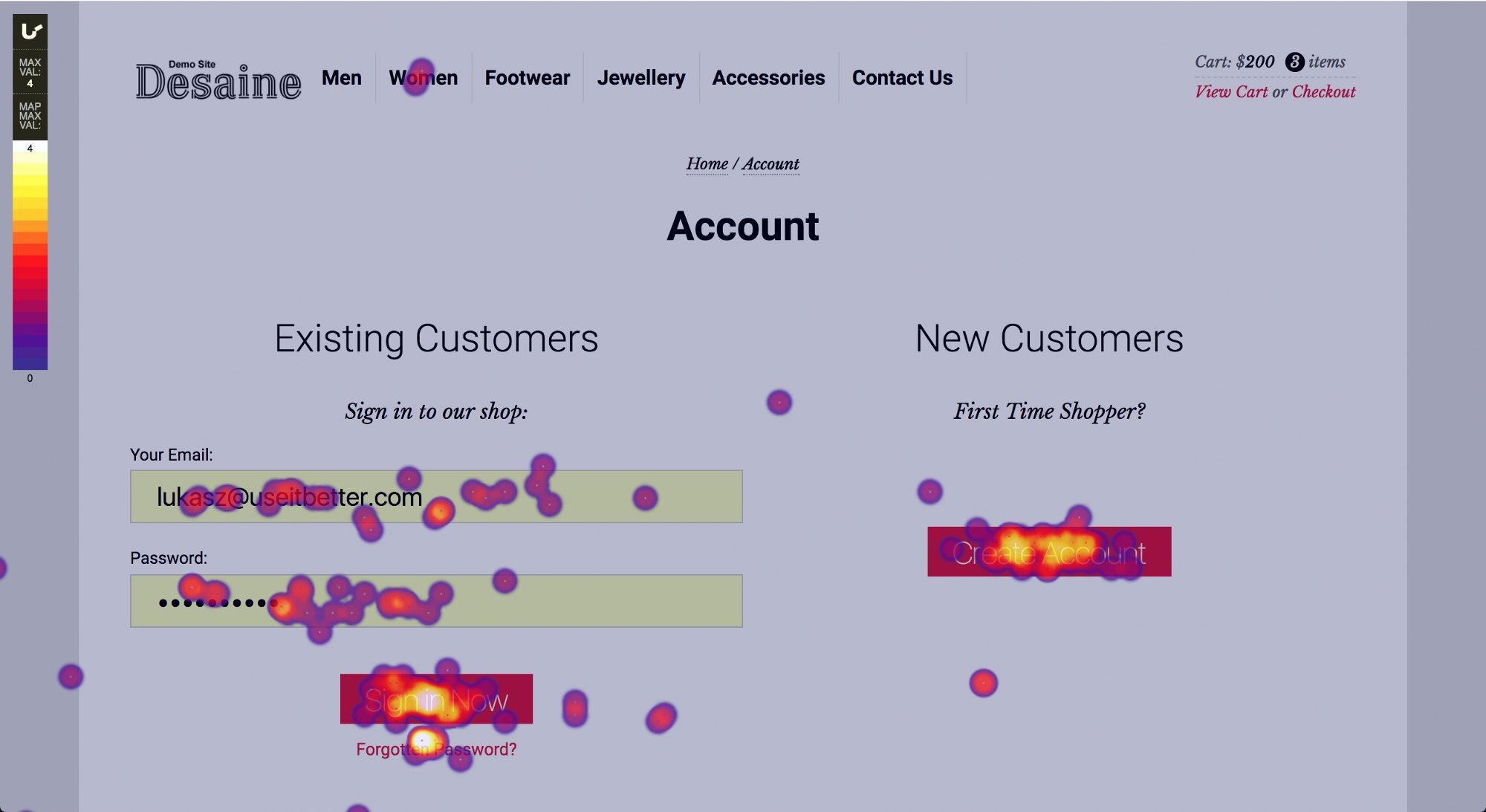Viewport: 1486px width, 812px height.
Task: Click the Account breadcrumb entry
Action: [x=772, y=164]
